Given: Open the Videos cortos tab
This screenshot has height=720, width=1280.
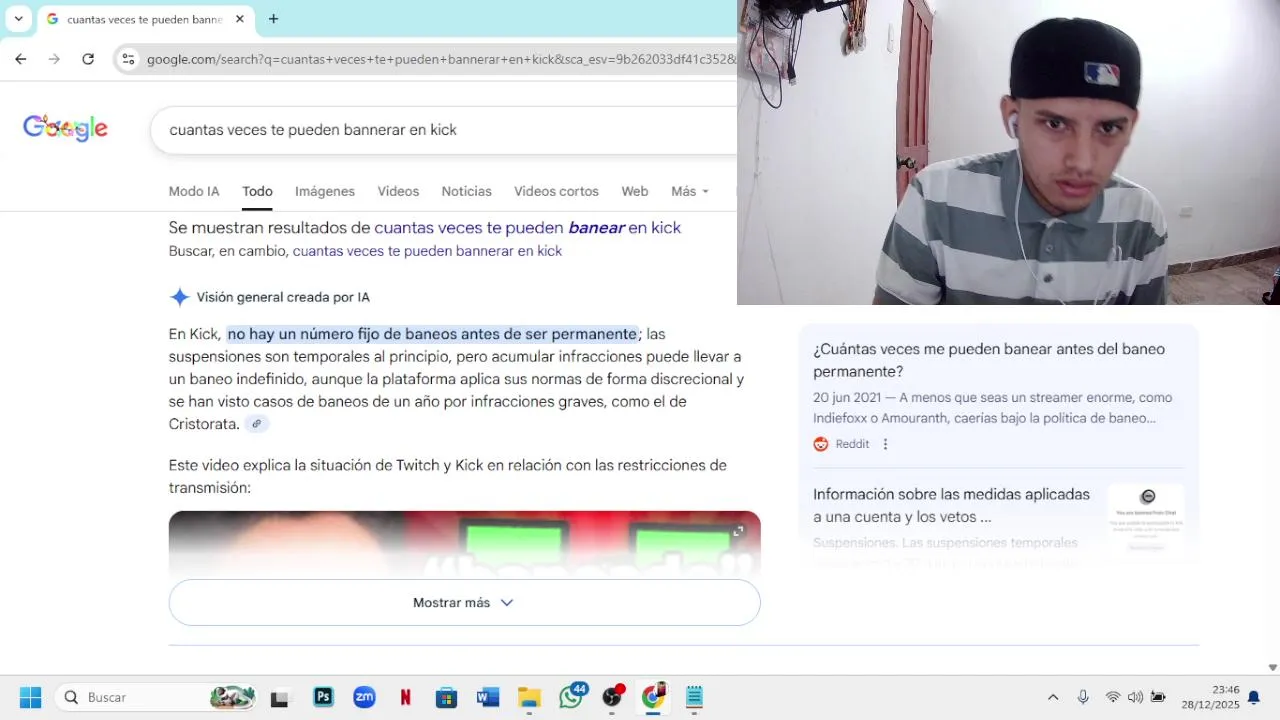Looking at the screenshot, I should pos(556,191).
